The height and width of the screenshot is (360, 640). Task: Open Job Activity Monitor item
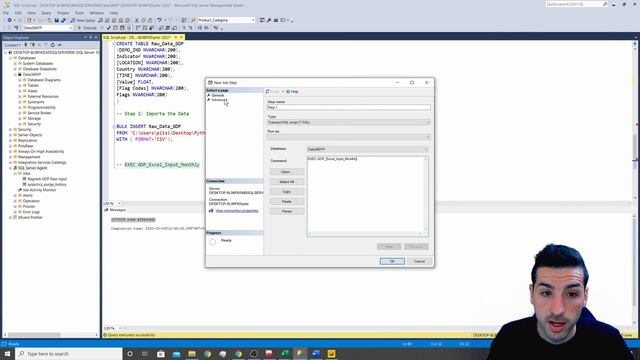point(40,190)
